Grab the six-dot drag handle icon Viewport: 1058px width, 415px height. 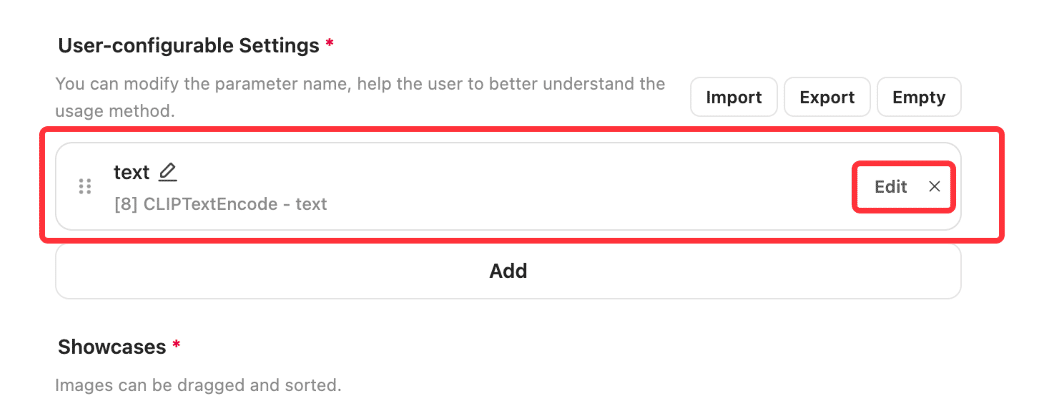pos(85,186)
